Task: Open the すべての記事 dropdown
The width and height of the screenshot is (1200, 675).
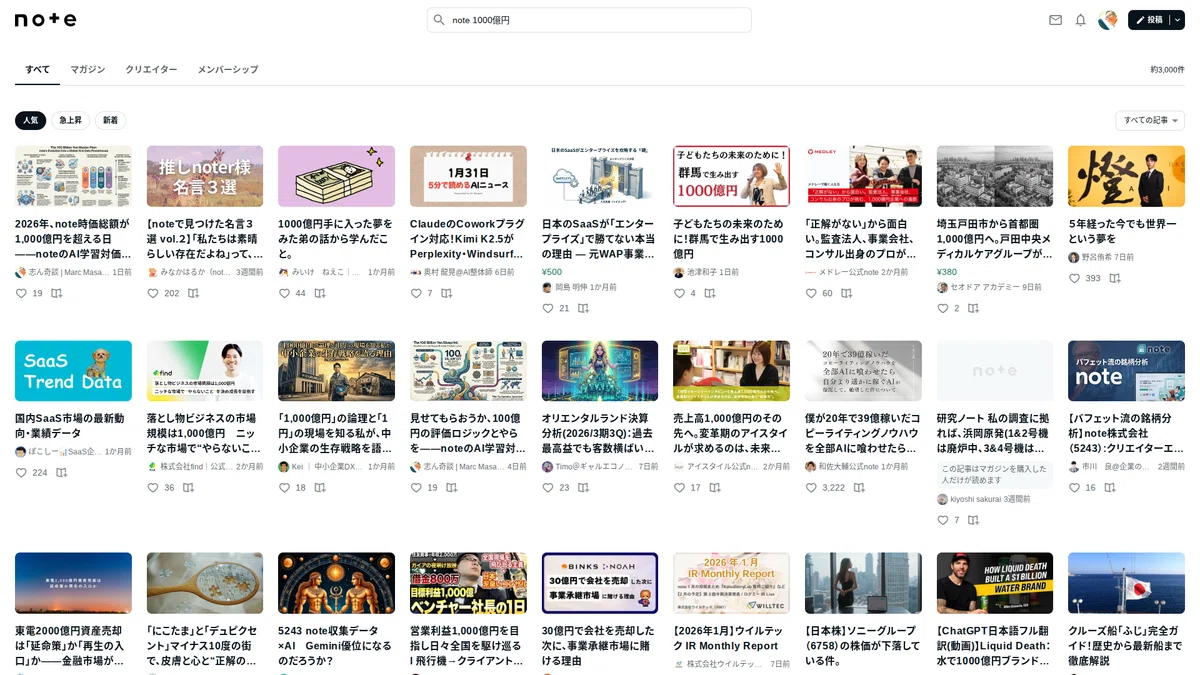Action: 1150,120
